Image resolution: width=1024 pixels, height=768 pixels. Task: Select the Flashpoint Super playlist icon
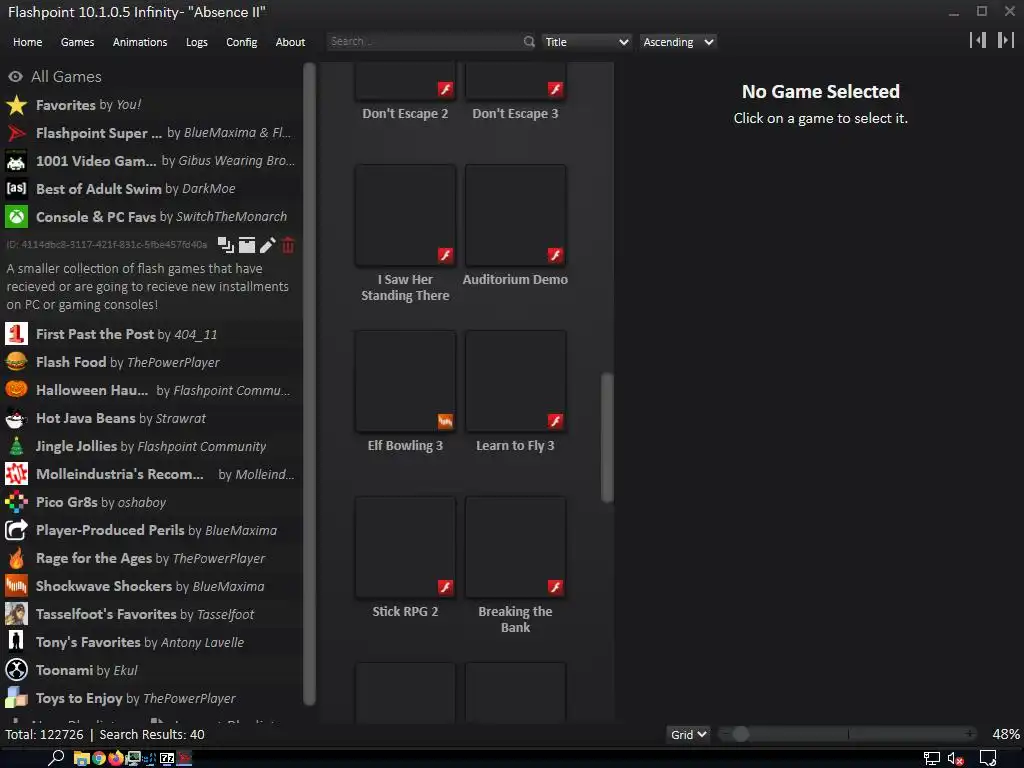point(16,133)
